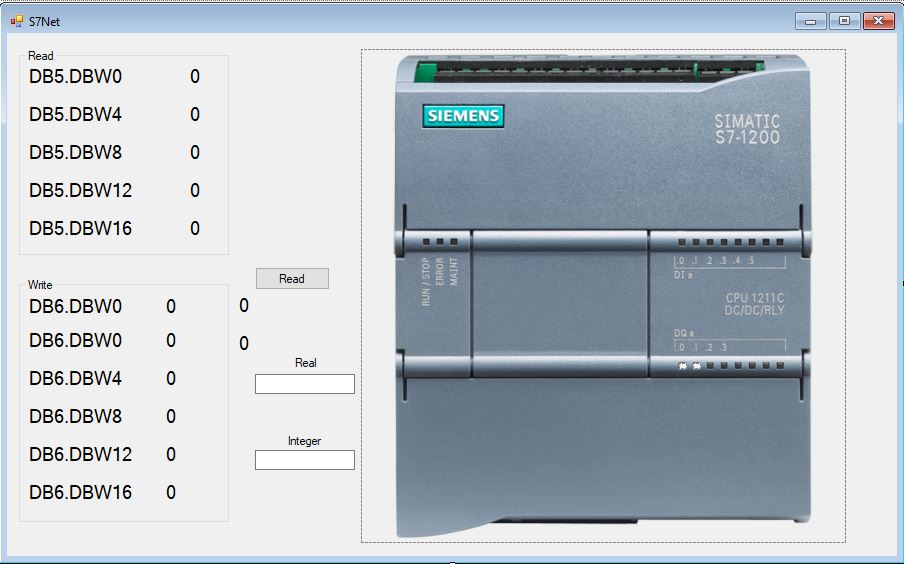Select the DB6.DBW0 label directly above DB6.DBW4
The height and width of the screenshot is (564, 904).
[76, 341]
